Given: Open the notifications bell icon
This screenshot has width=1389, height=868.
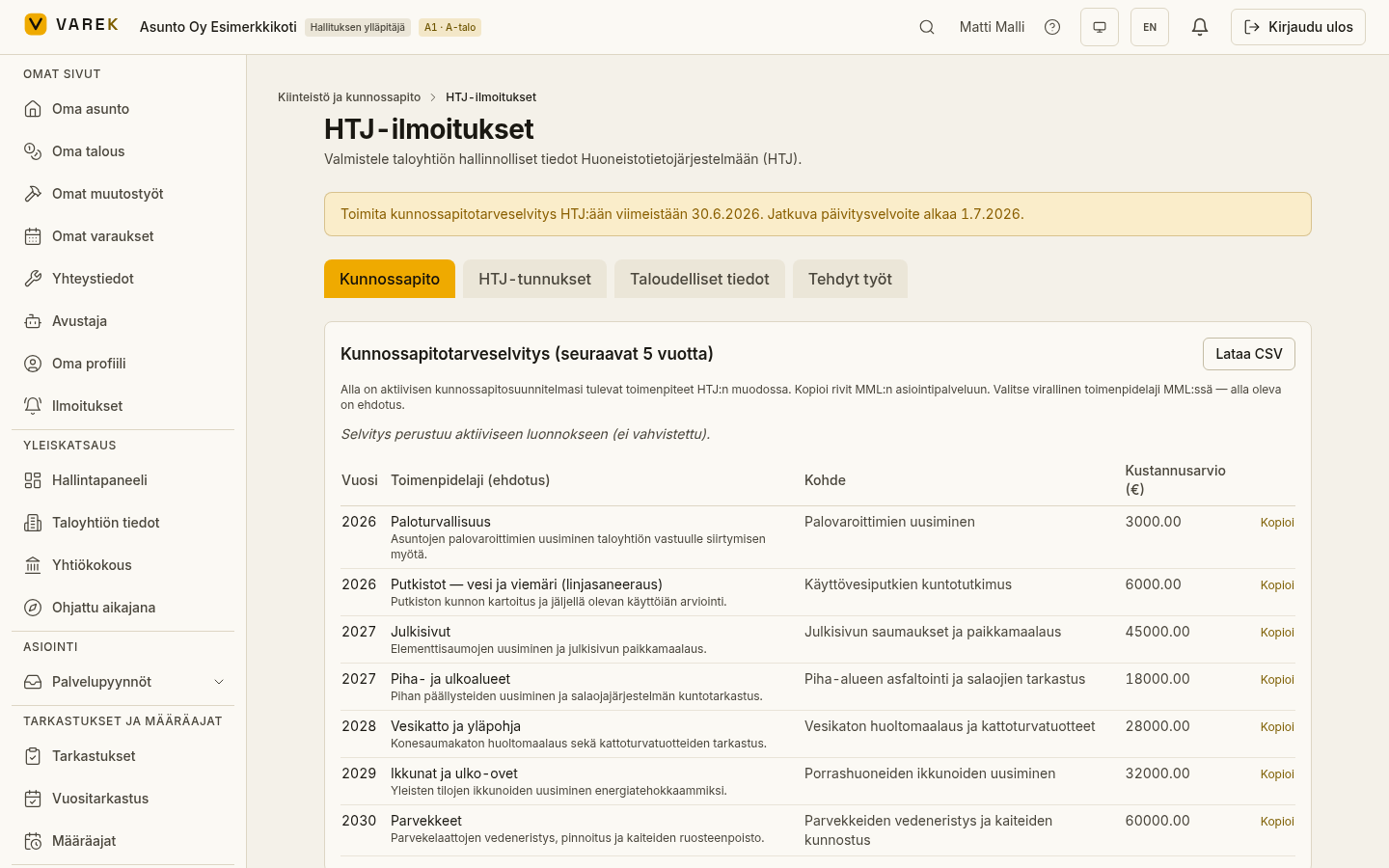Looking at the screenshot, I should 1200,27.
